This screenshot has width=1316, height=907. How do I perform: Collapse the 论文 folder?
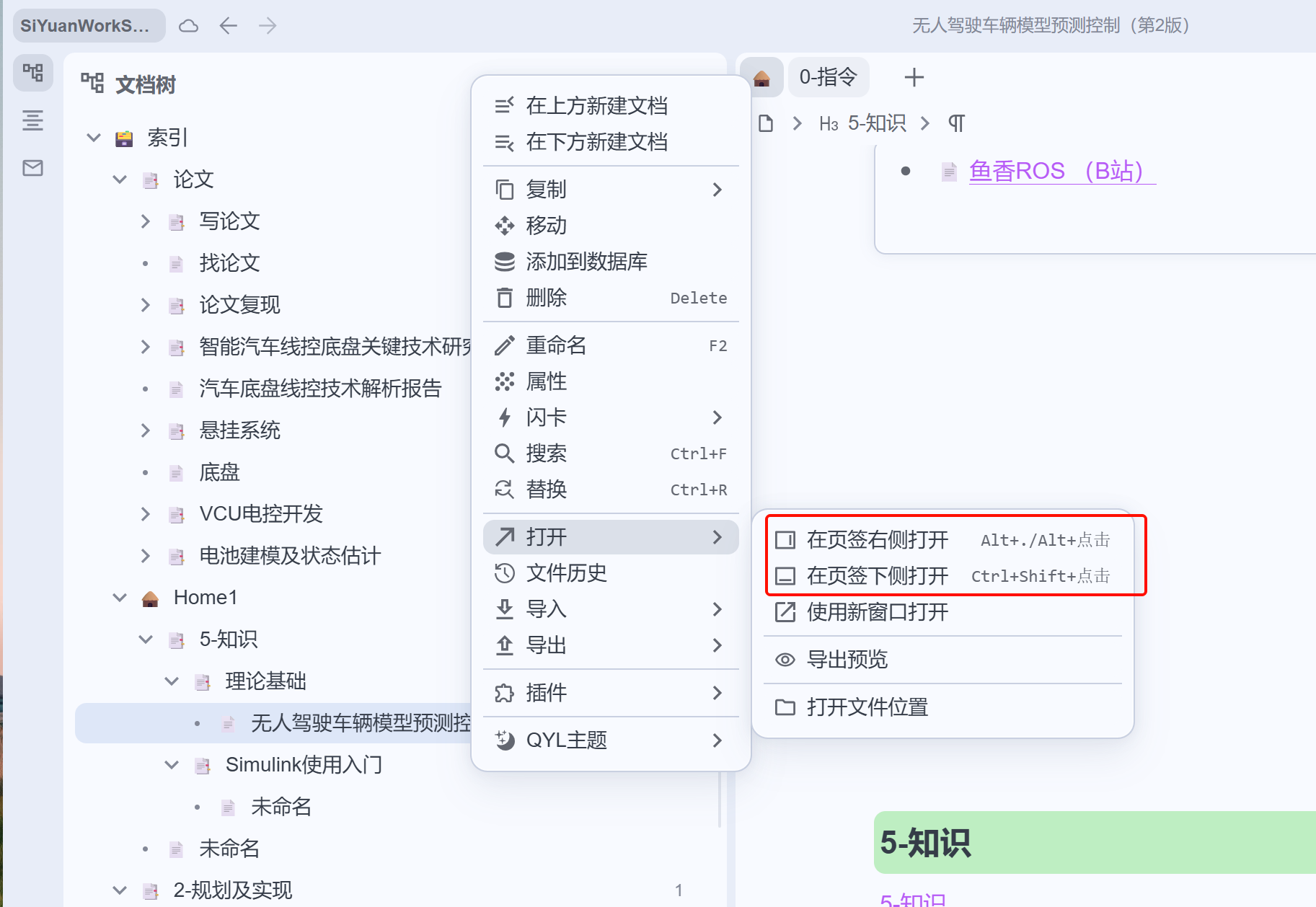[x=120, y=180]
